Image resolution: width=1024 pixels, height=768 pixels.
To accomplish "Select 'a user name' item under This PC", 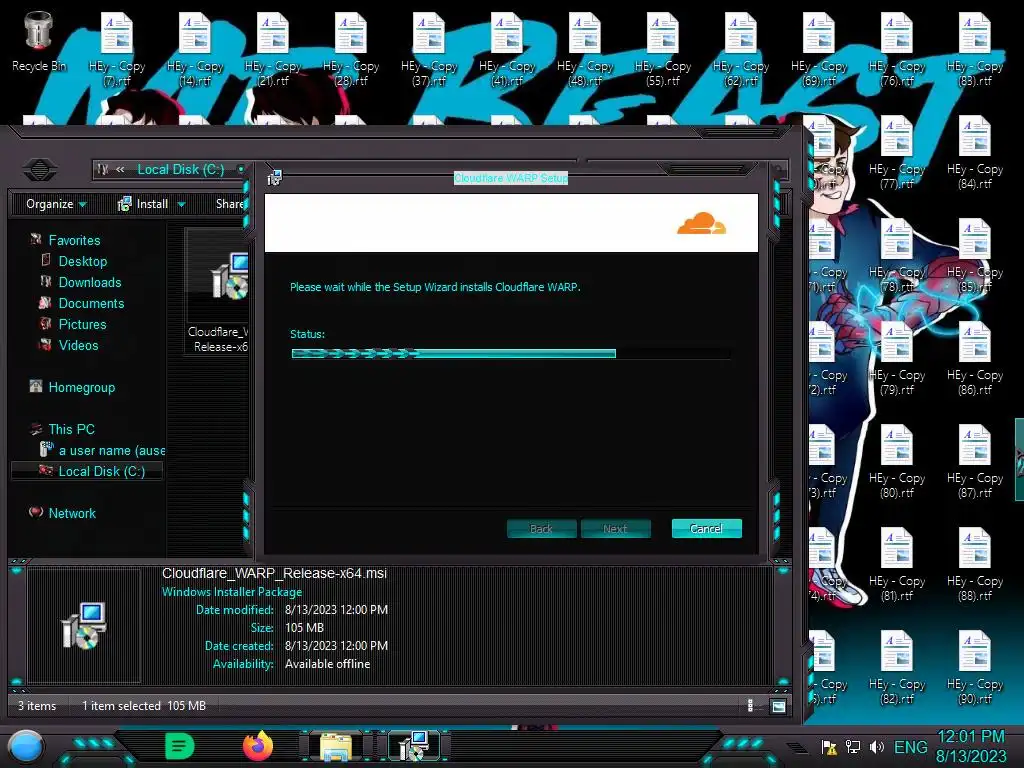I will pos(103,450).
